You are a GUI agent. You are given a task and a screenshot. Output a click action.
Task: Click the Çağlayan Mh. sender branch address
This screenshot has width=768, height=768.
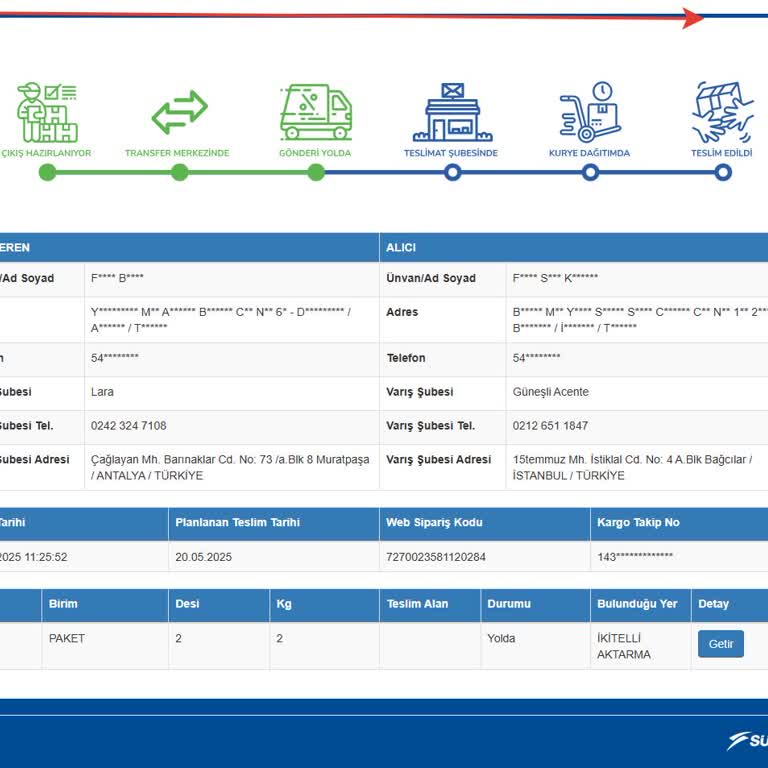[230, 467]
